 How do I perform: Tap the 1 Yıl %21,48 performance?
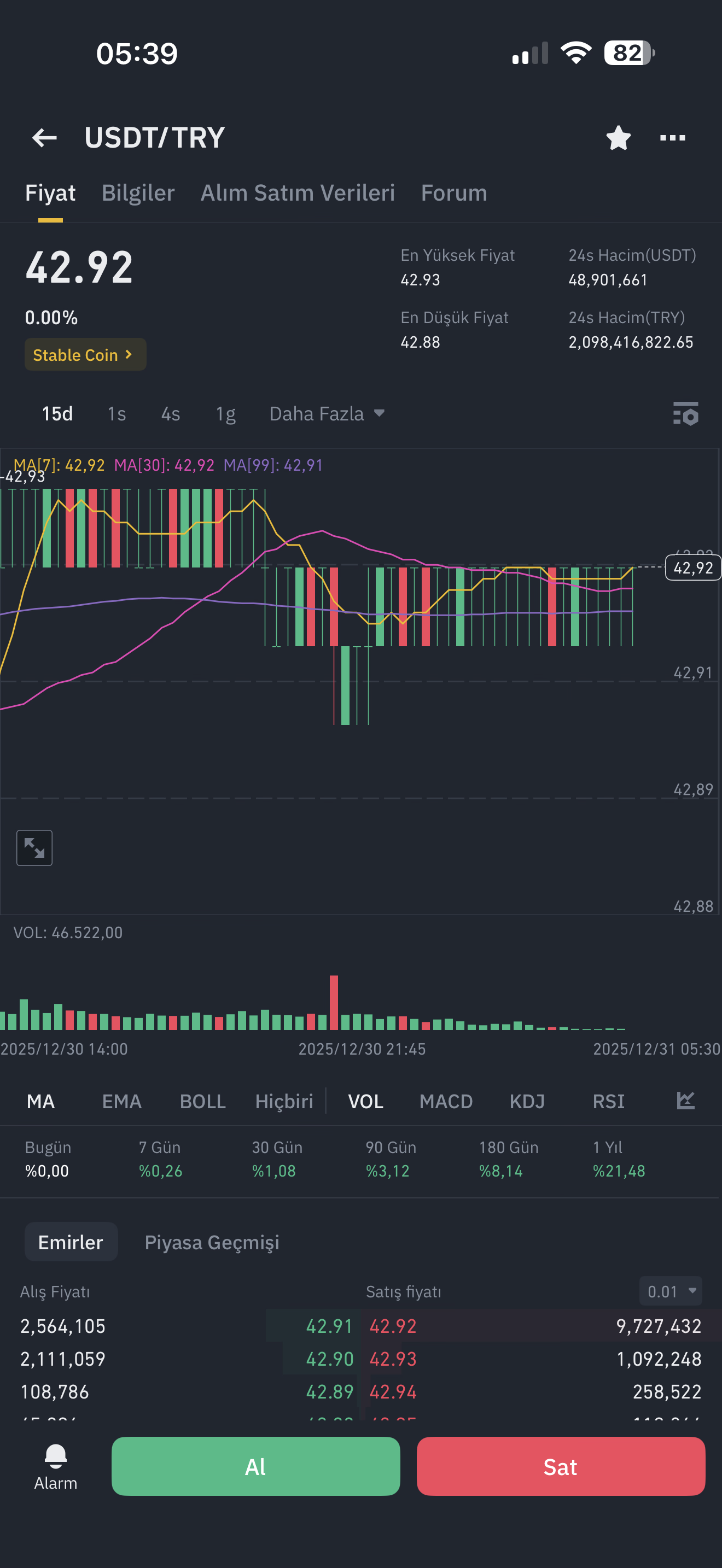click(x=619, y=1159)
